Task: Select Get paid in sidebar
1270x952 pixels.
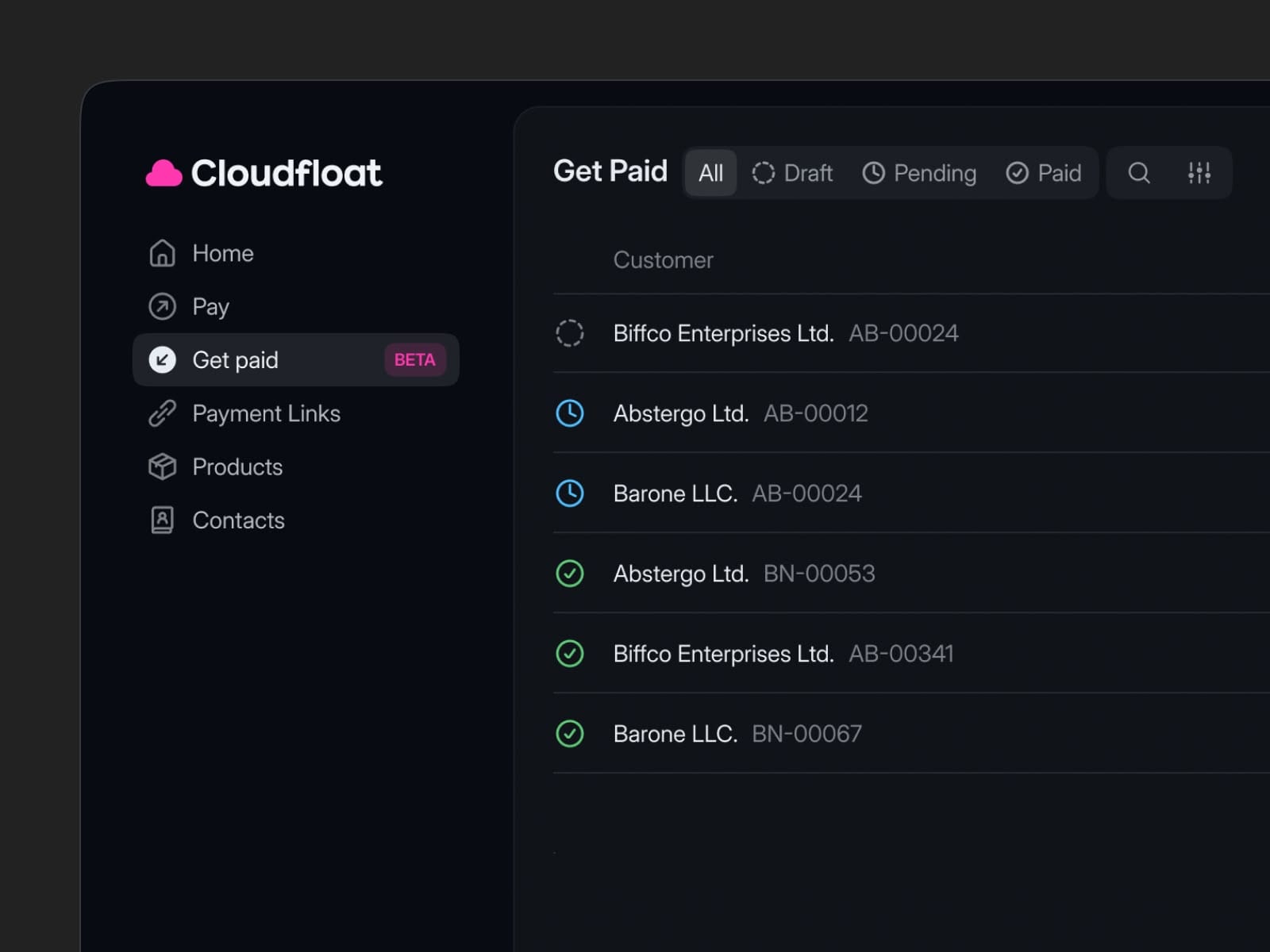Action: [x=296, y=359]
